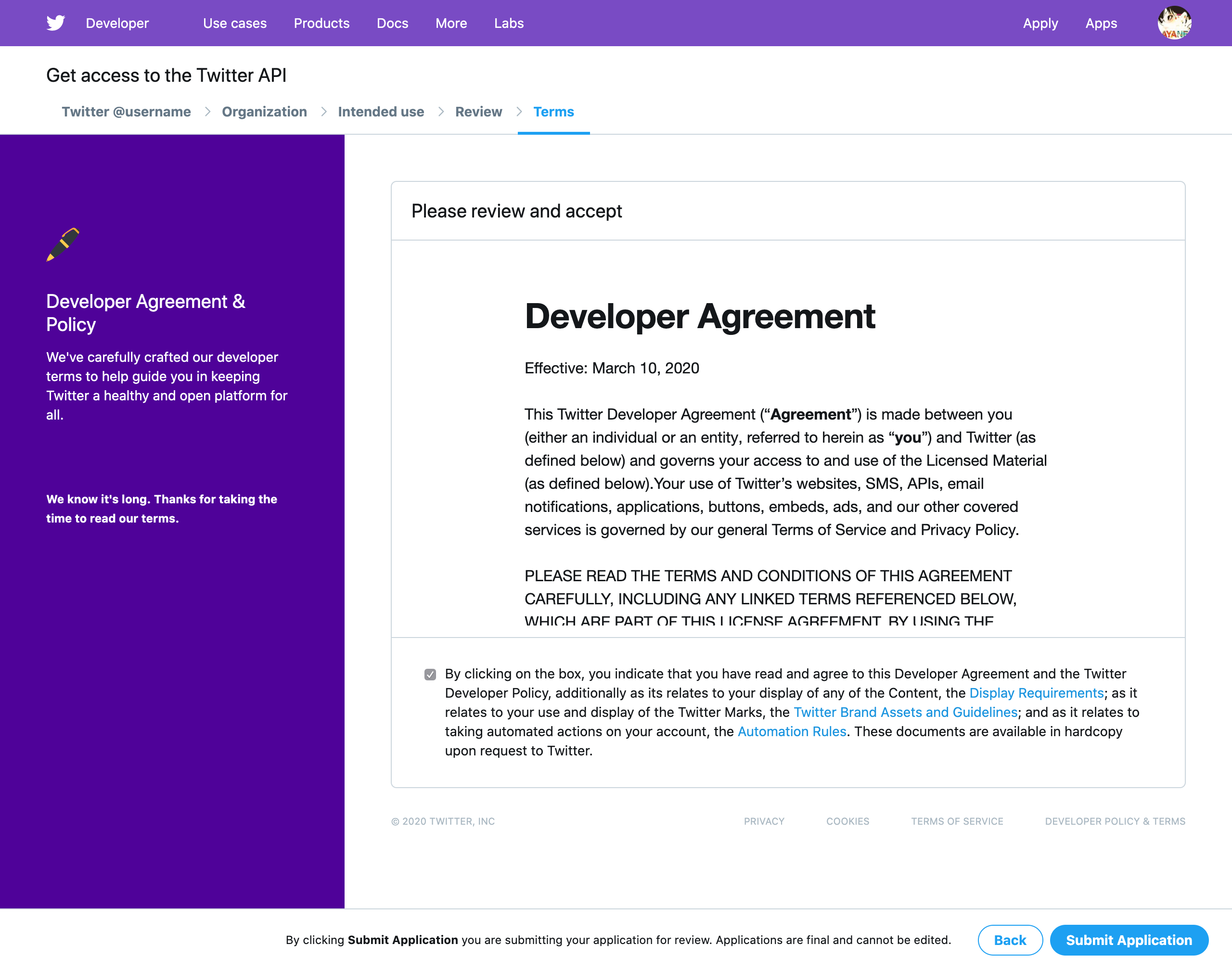Click the Twitter bird logo
1232x970 pixels.
(x=56, y=23)
